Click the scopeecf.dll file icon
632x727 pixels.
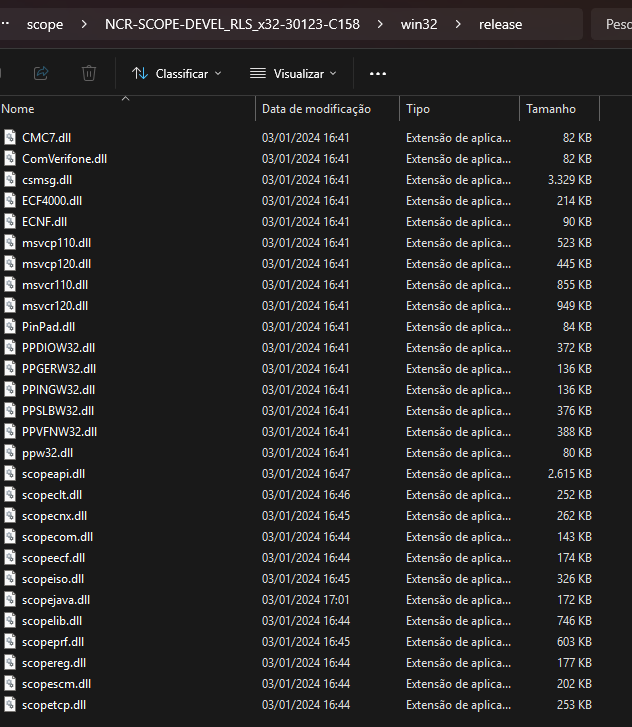pyautogui.click(x=10, y=558)
